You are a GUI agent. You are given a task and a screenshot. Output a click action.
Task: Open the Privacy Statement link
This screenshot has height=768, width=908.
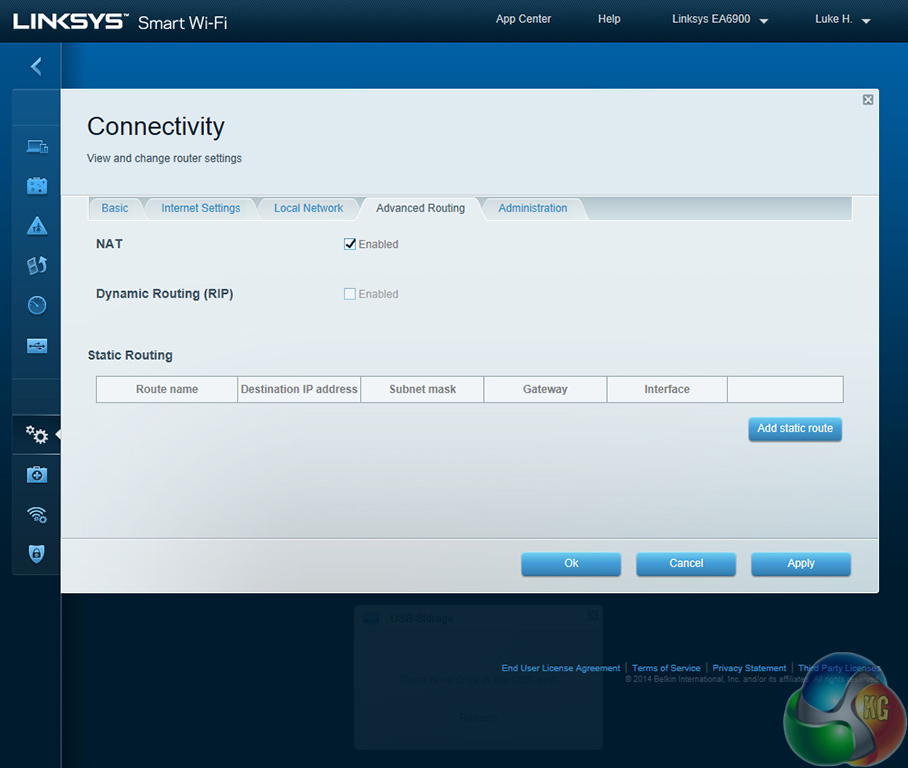pyautogui.click(x=749, y=668)
